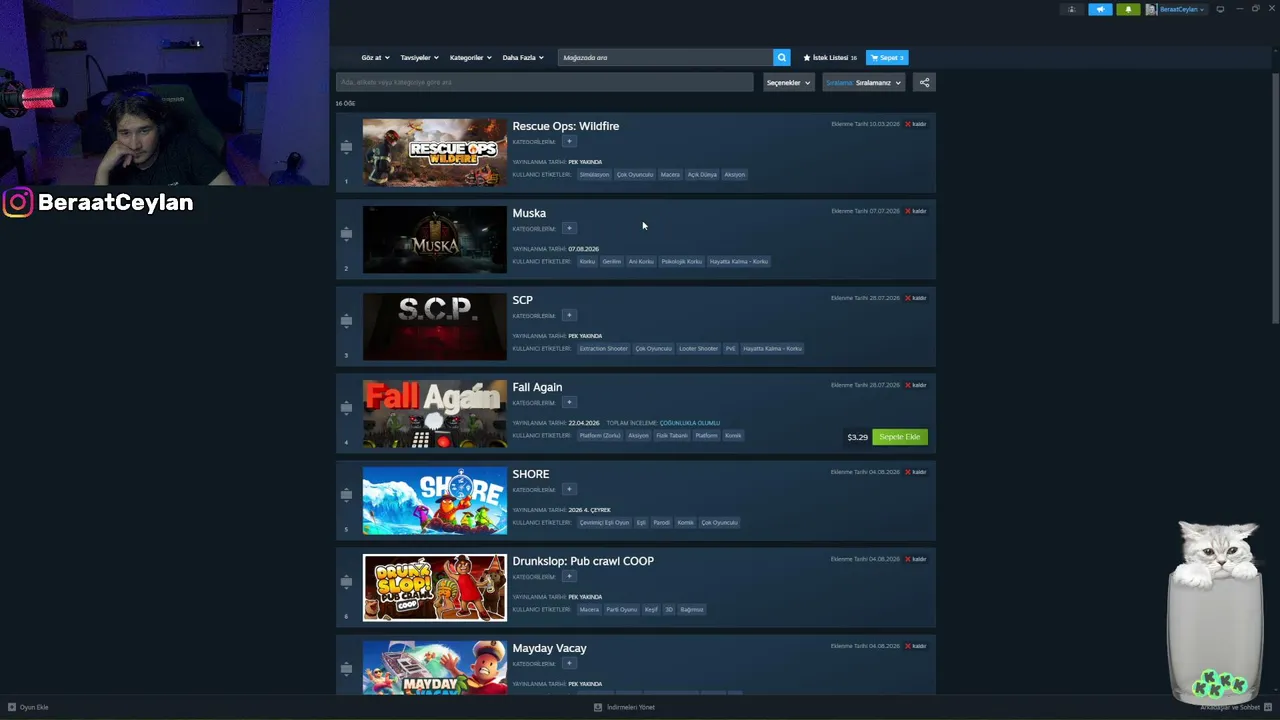
Task: Open Arkadaşlar ve Sohbet chat
Action: (1230, 707)
